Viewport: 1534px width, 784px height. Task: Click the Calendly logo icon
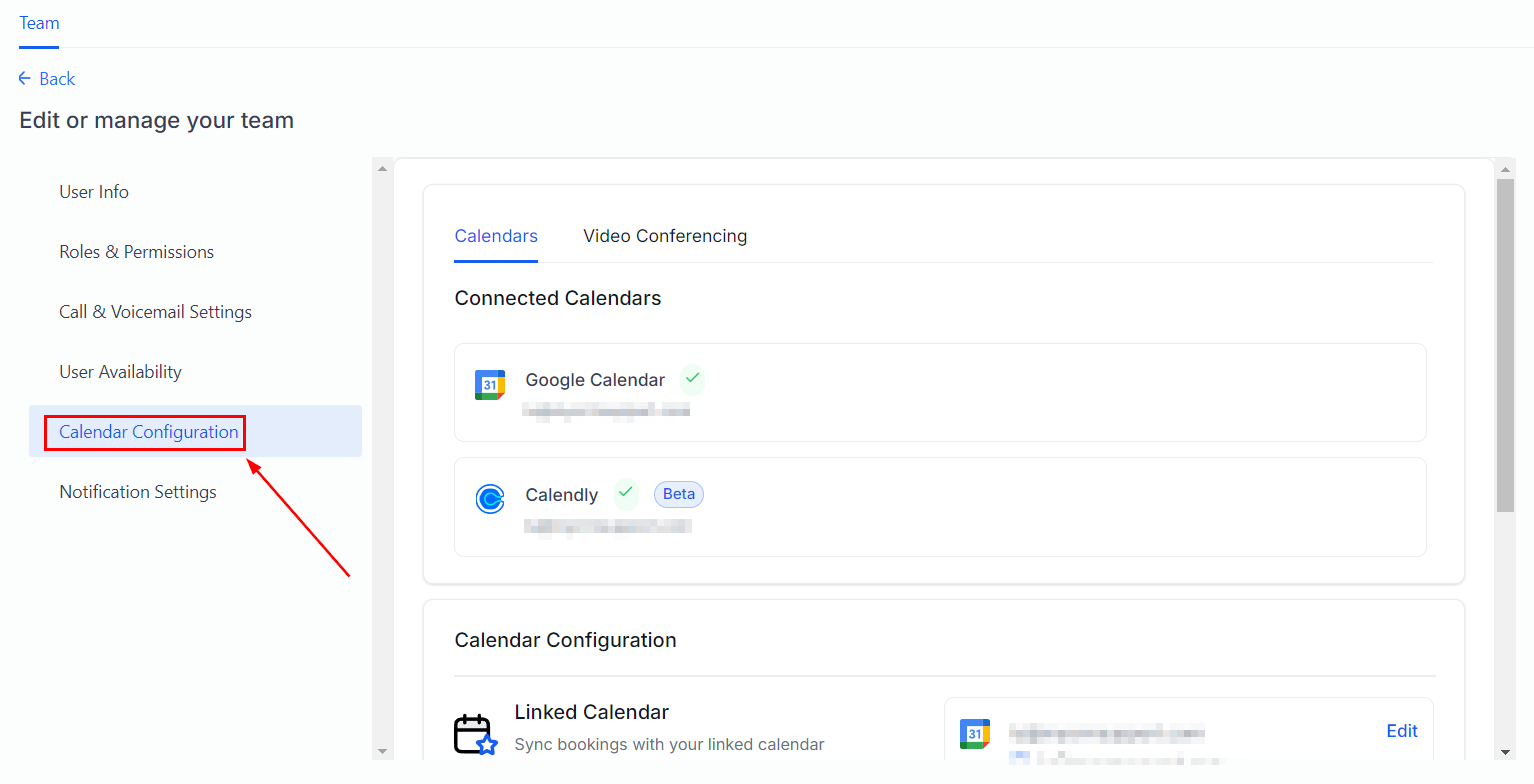click(x=490, y=498)
